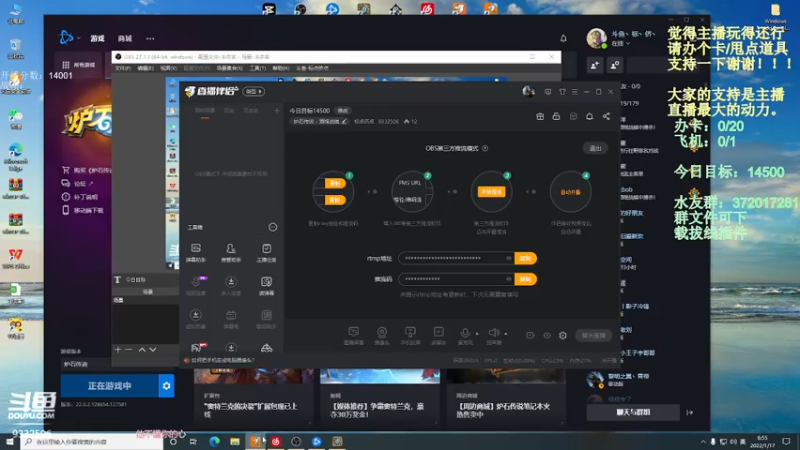Screen dimensions: 800x450
Task: Click the 正在游戏中 button in Battle.net
Action: point(109,386)
